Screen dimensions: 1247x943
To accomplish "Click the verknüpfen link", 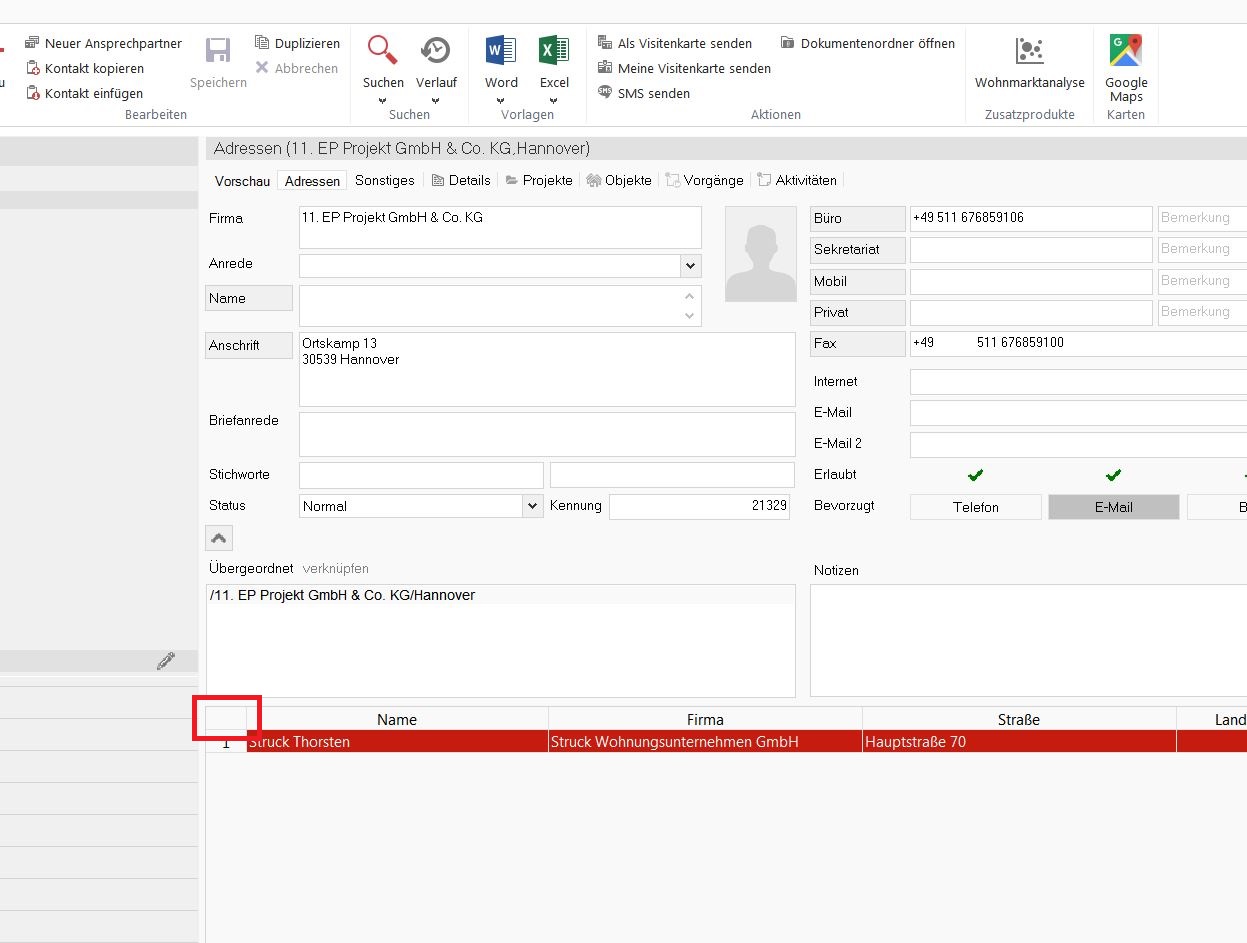I will [335, 568].
